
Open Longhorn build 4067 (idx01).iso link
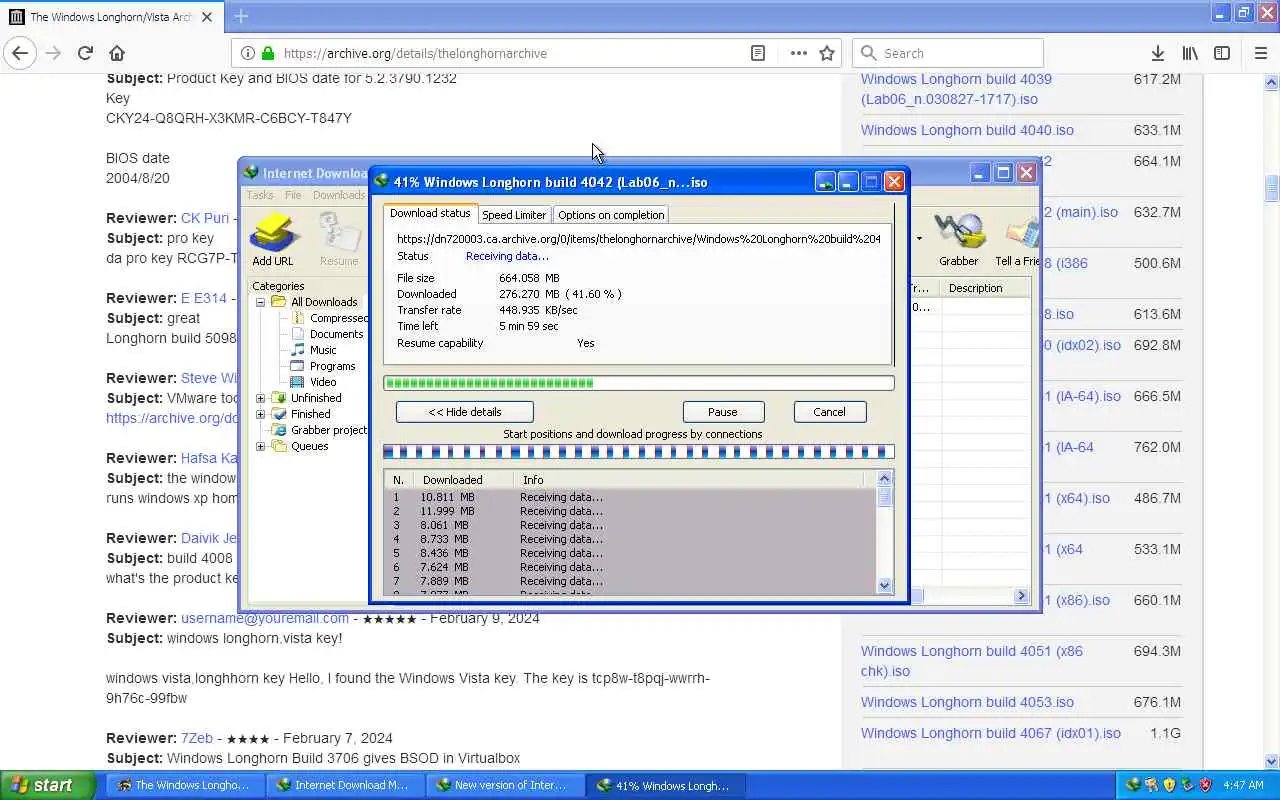point(991,733)
